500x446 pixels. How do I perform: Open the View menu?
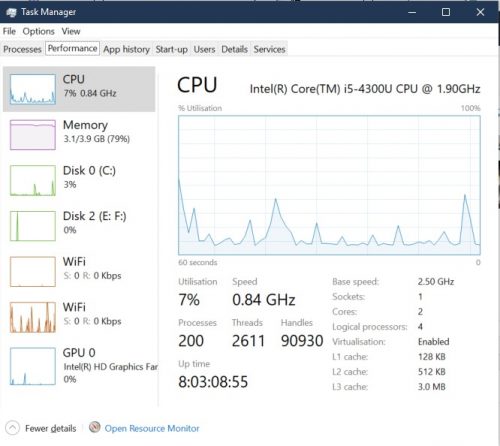coord(71,31)
